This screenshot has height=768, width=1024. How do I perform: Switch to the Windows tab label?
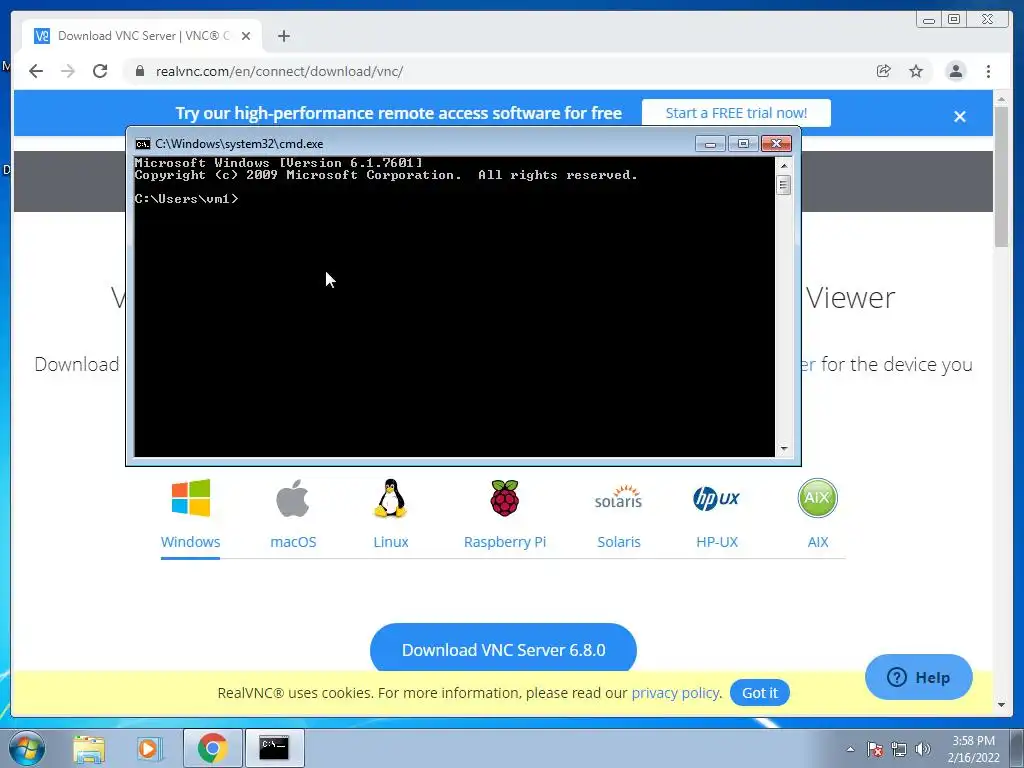190,542
